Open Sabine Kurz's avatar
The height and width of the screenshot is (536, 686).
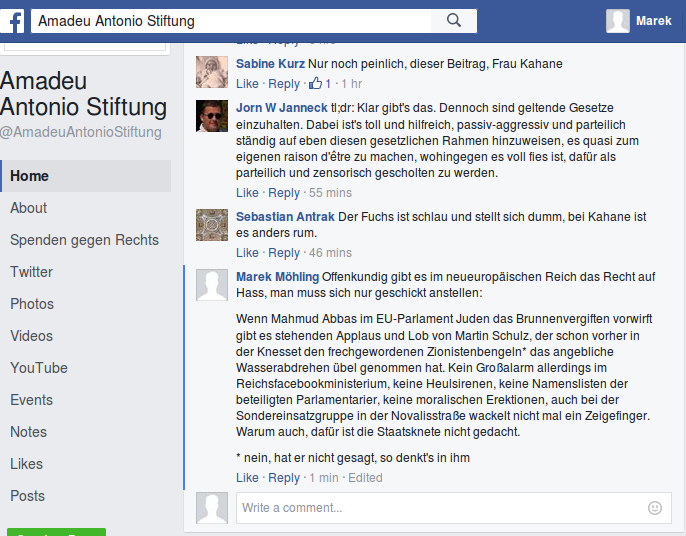click(212, 72)
